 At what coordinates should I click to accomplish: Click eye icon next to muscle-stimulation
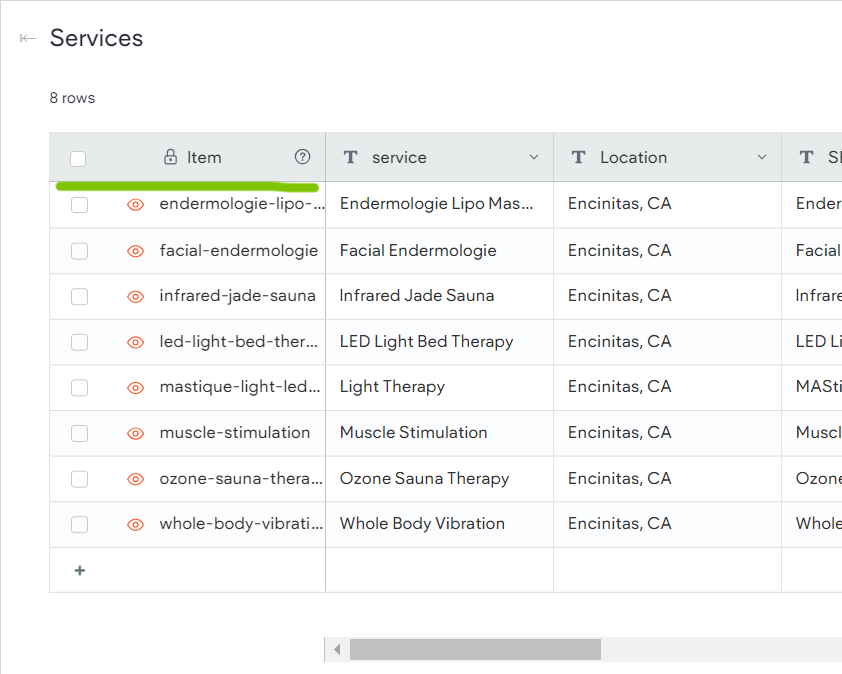(136, 433)
